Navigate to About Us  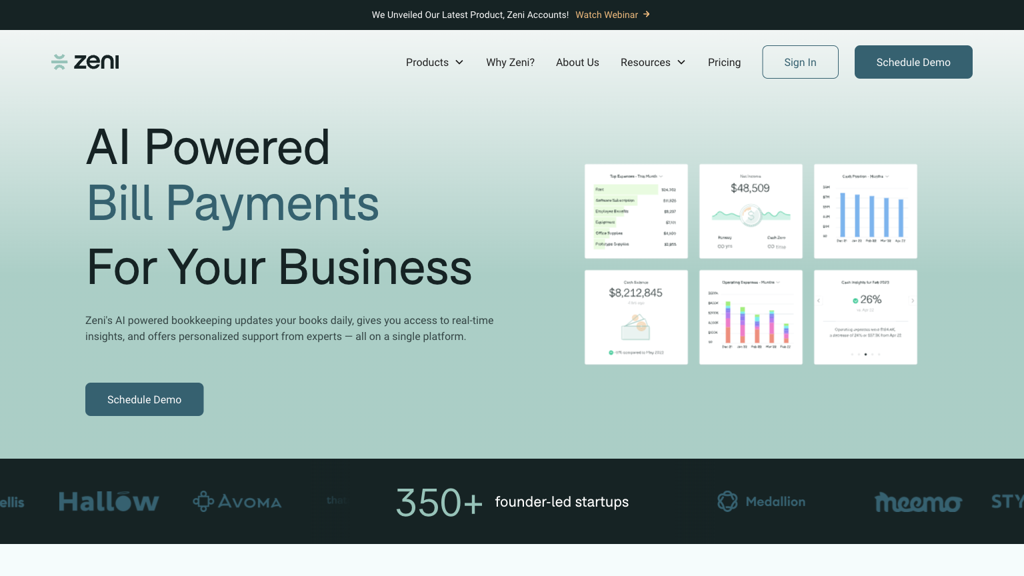[577, 62]
